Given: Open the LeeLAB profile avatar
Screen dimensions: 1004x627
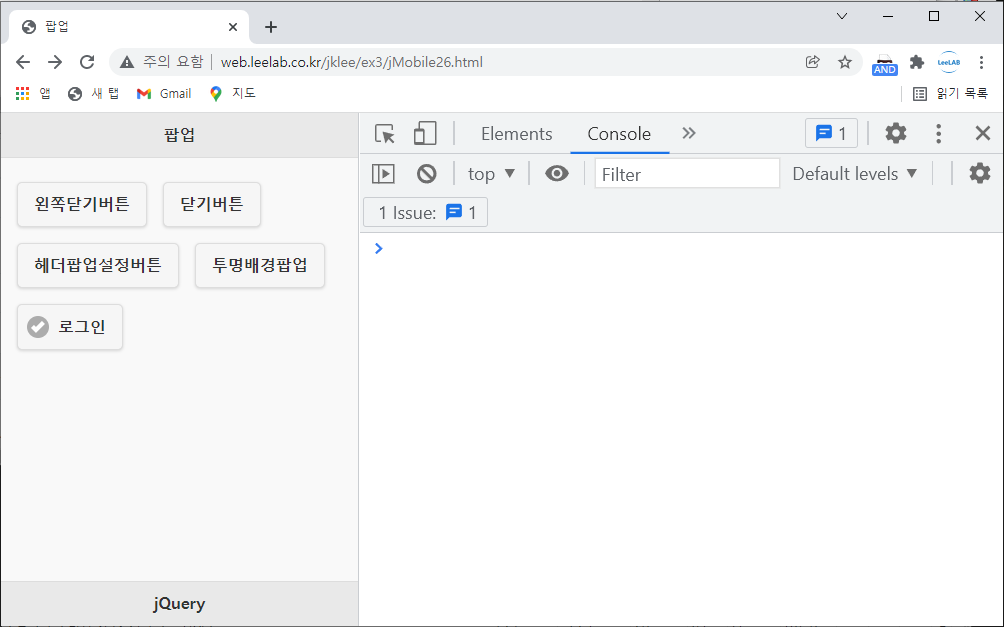Looking at the screenshot, I should [x=949, y=62].
